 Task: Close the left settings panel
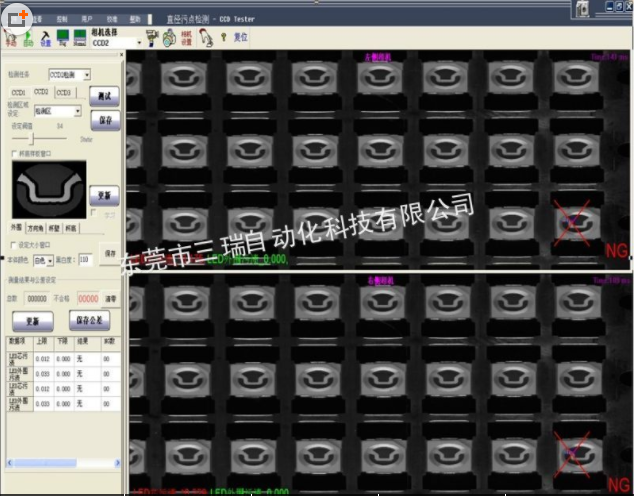121,55
